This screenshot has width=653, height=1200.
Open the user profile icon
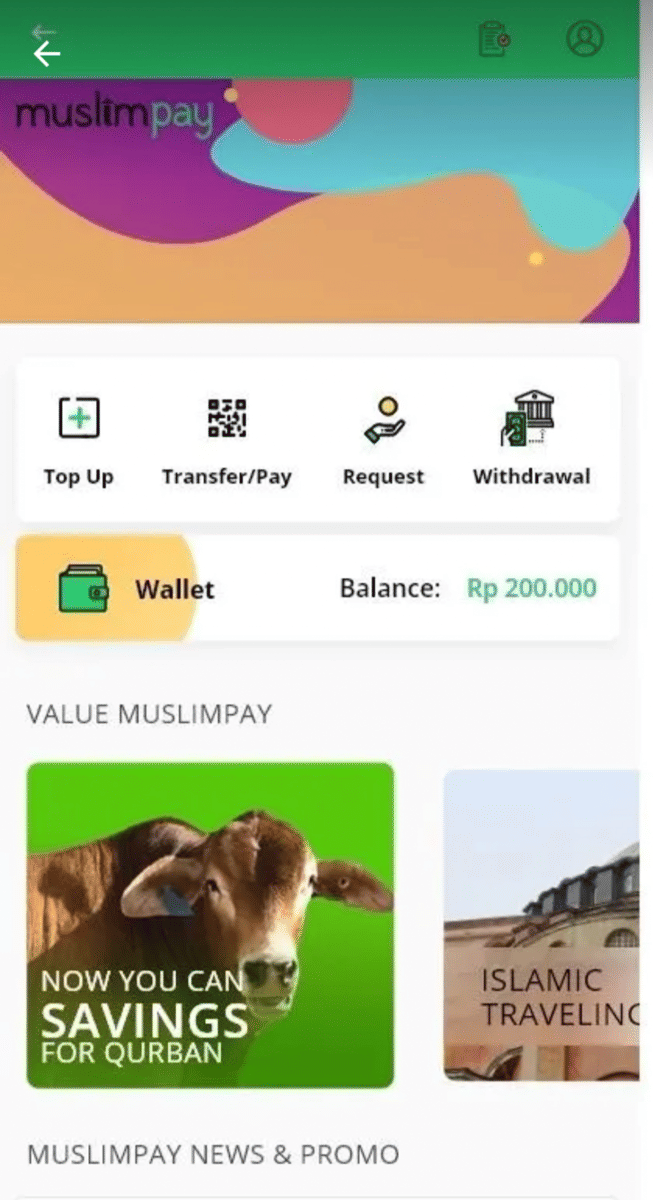point(585,38)
